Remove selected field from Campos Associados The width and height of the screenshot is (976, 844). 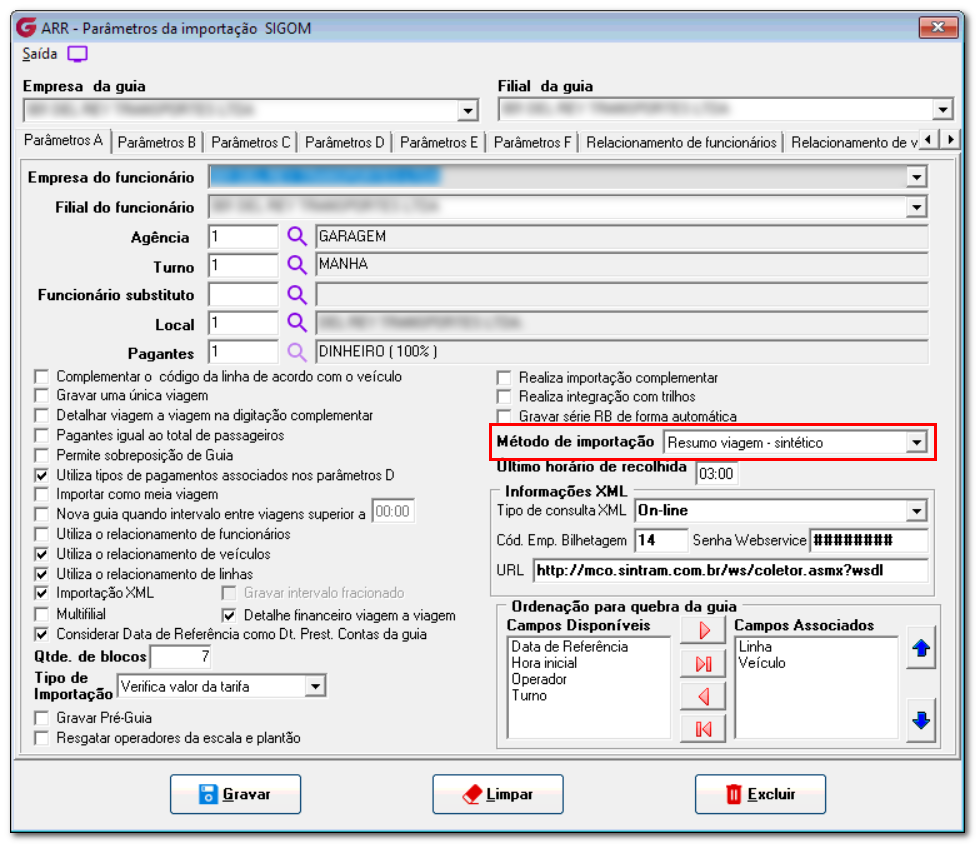coord(703,696)
